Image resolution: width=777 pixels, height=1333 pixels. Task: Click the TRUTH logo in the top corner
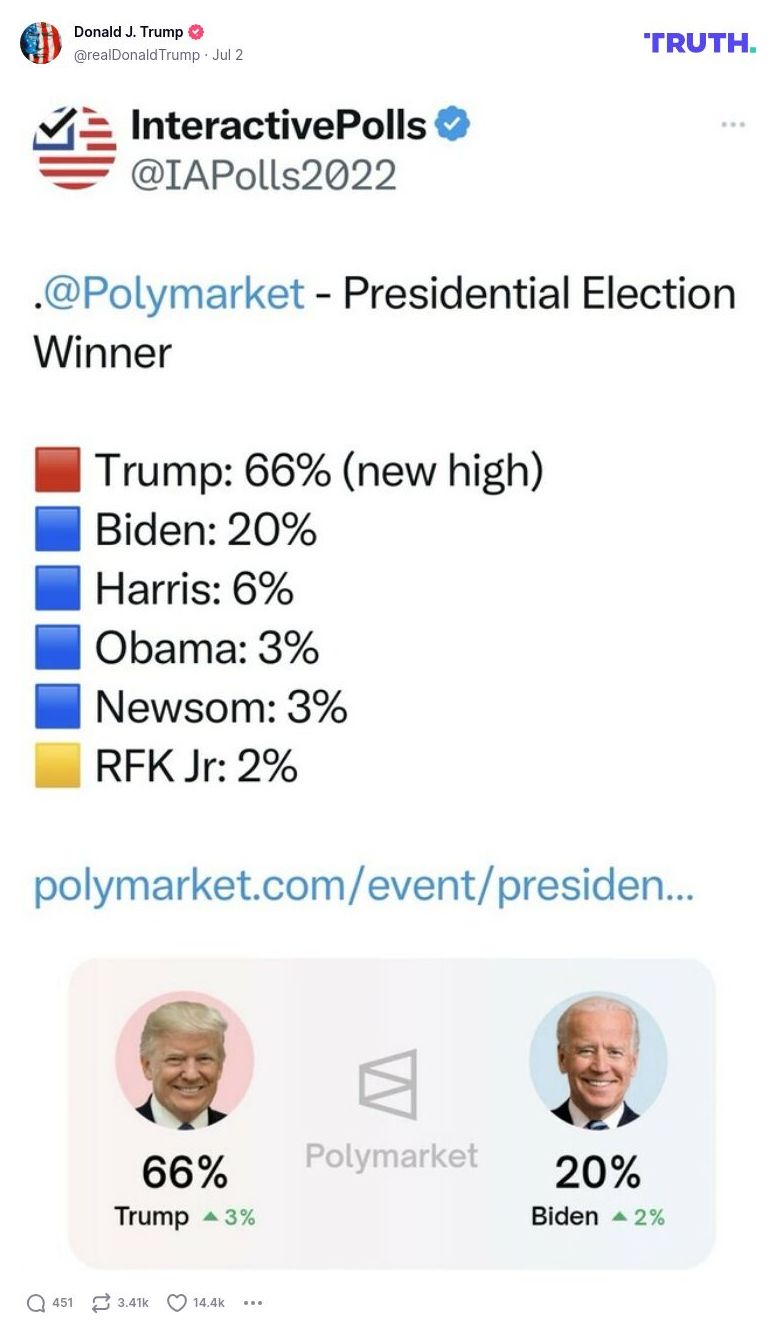pos(701,43)
